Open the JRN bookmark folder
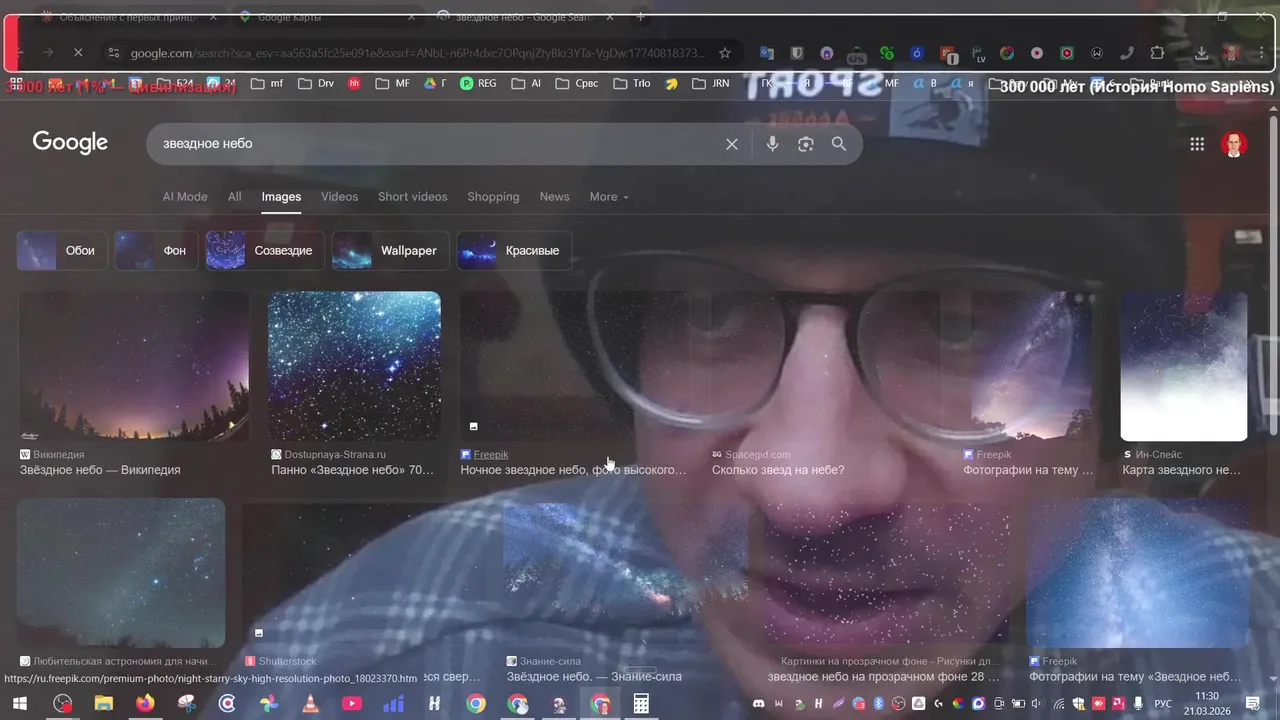Image resolution: width=1280 pixels, height=720 pixels. (711, 84)
